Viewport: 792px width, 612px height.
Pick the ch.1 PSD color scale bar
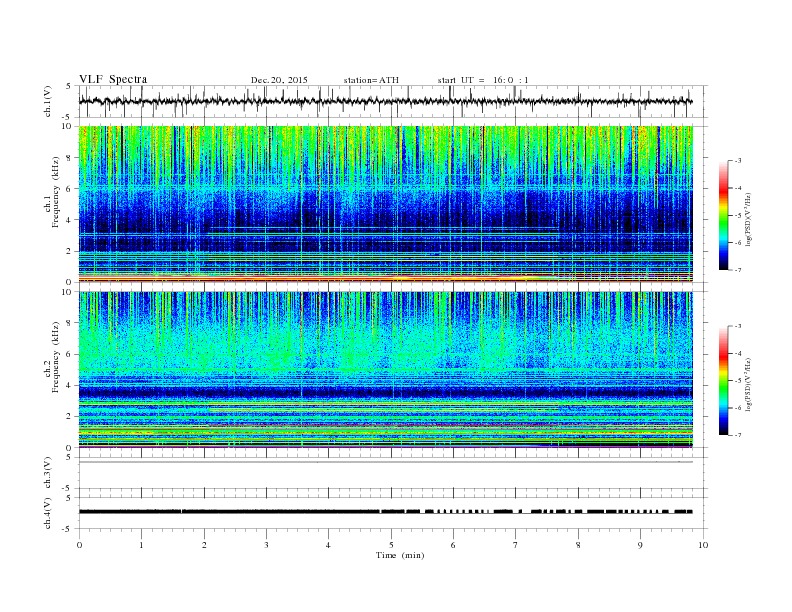coord(723,215)
